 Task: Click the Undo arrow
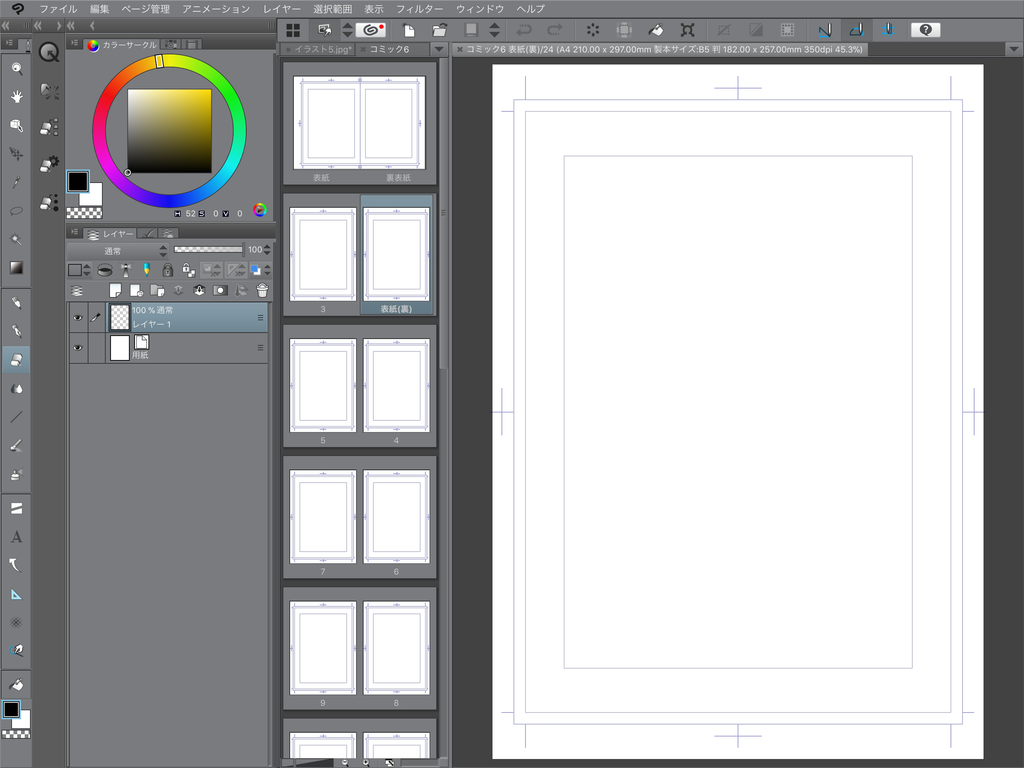[524, 30]
